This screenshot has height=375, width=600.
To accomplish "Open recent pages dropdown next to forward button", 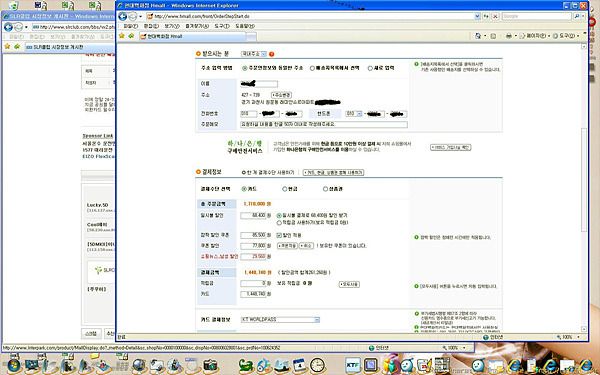I will 140,16.
